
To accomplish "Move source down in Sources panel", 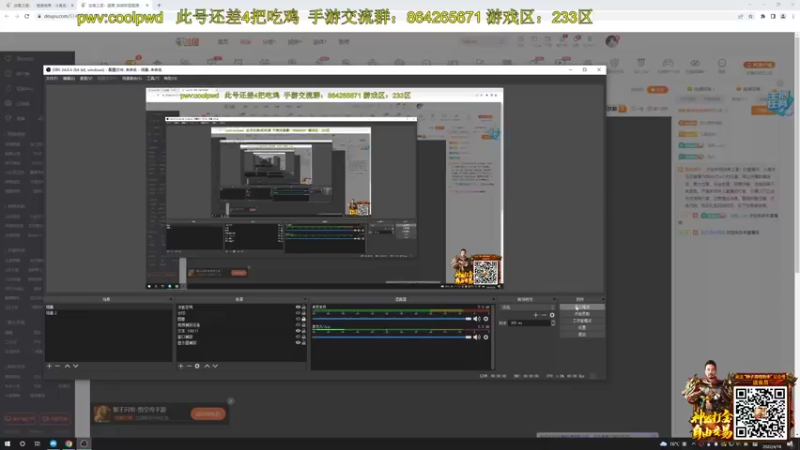I will [215, 366].
